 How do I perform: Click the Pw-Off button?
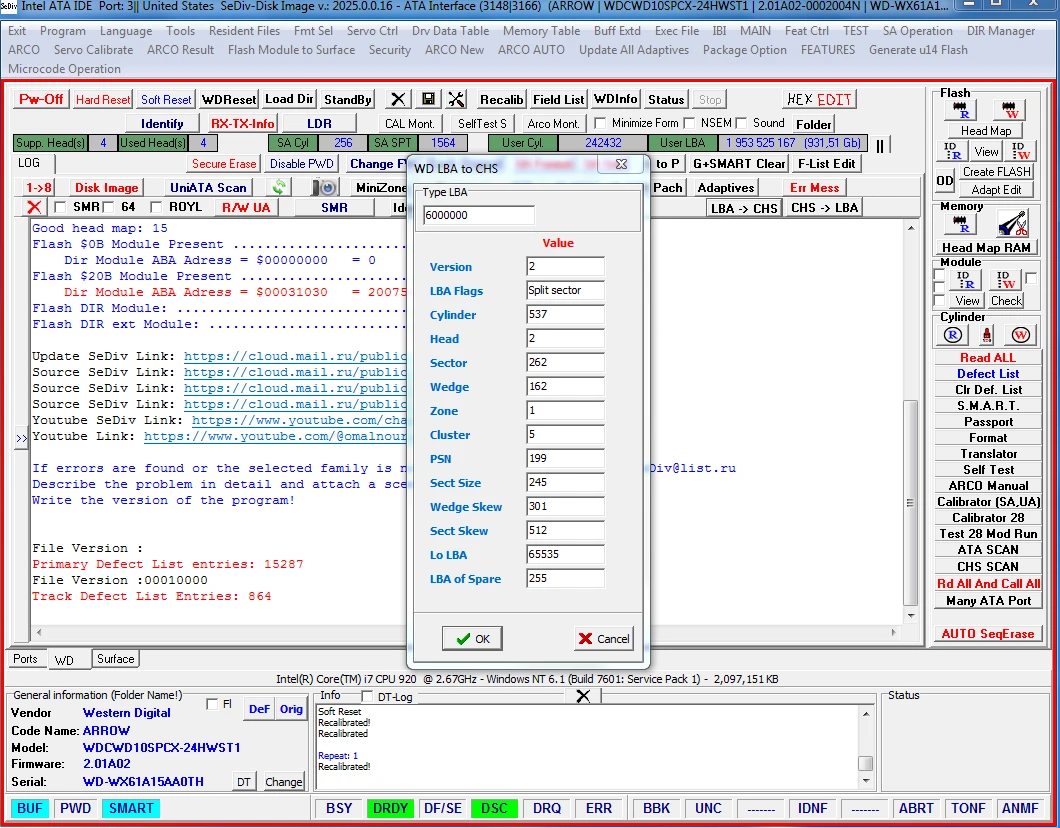pos(41,99)
